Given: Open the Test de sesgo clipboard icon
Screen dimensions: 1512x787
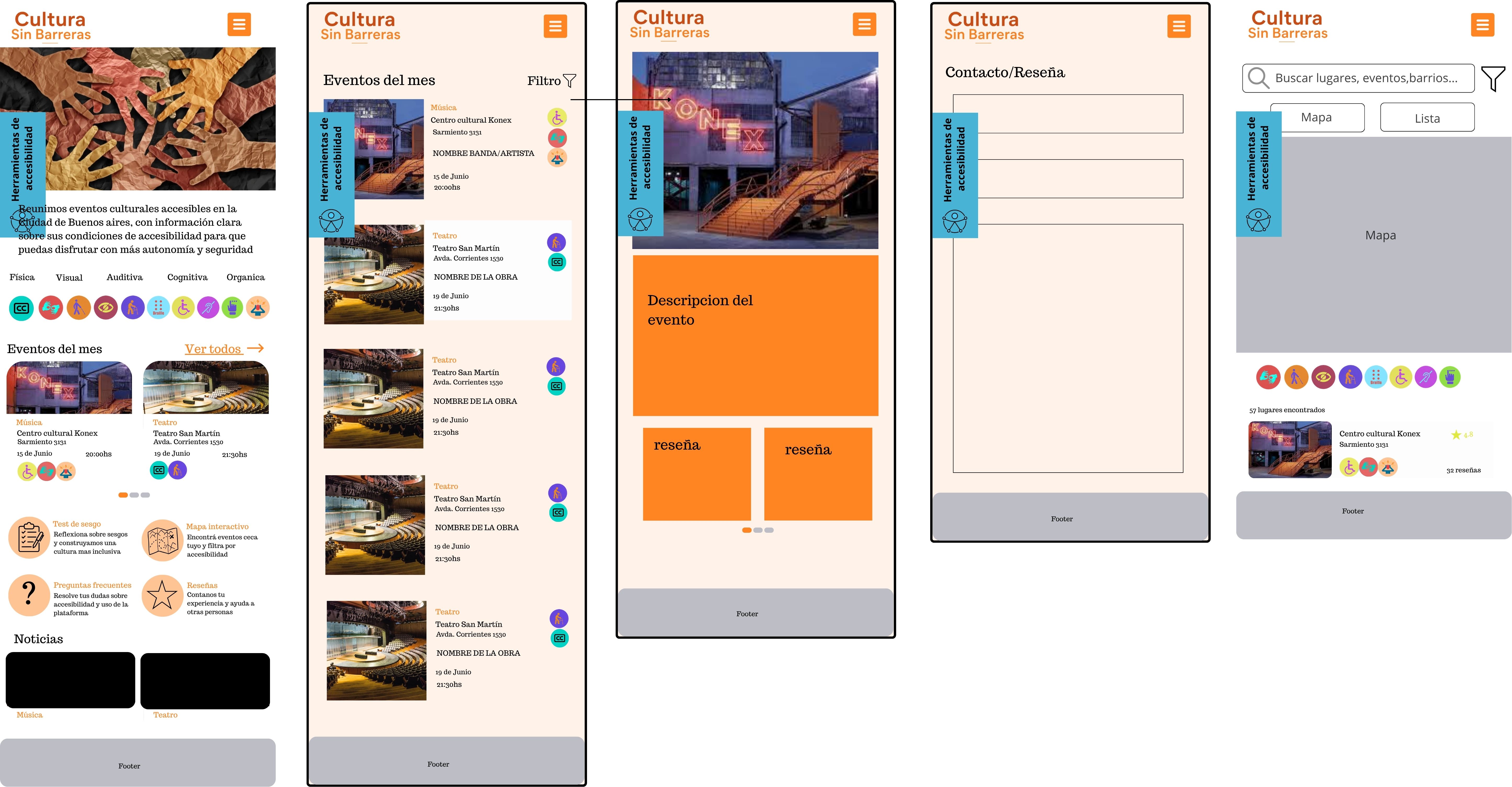Looking at the screenshot, I should (x=29, y=537).
